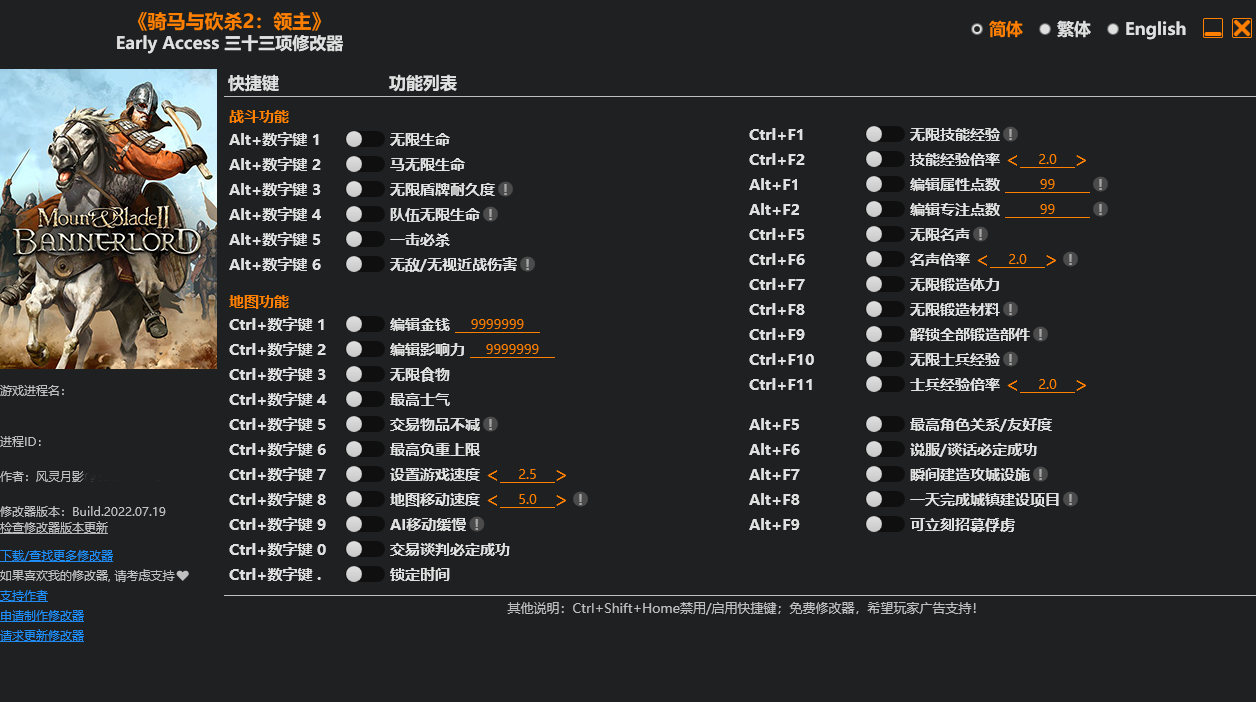The height and width of the screenshot is (702, 1256).
Task: Select 繁体 language option
Action: pyautogui.click(x=1065, y=29)
